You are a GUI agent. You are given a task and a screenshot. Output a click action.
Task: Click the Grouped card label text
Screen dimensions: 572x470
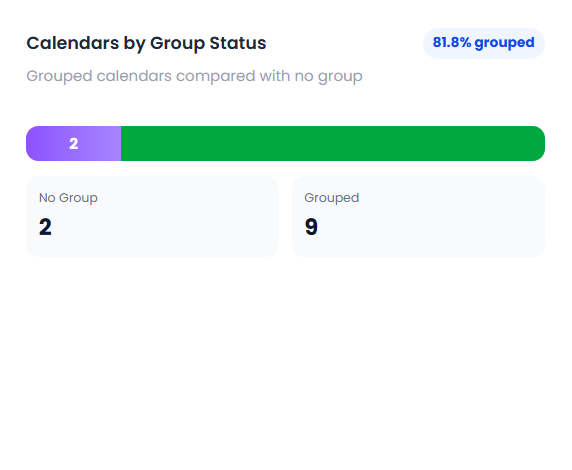click(332, 198)
